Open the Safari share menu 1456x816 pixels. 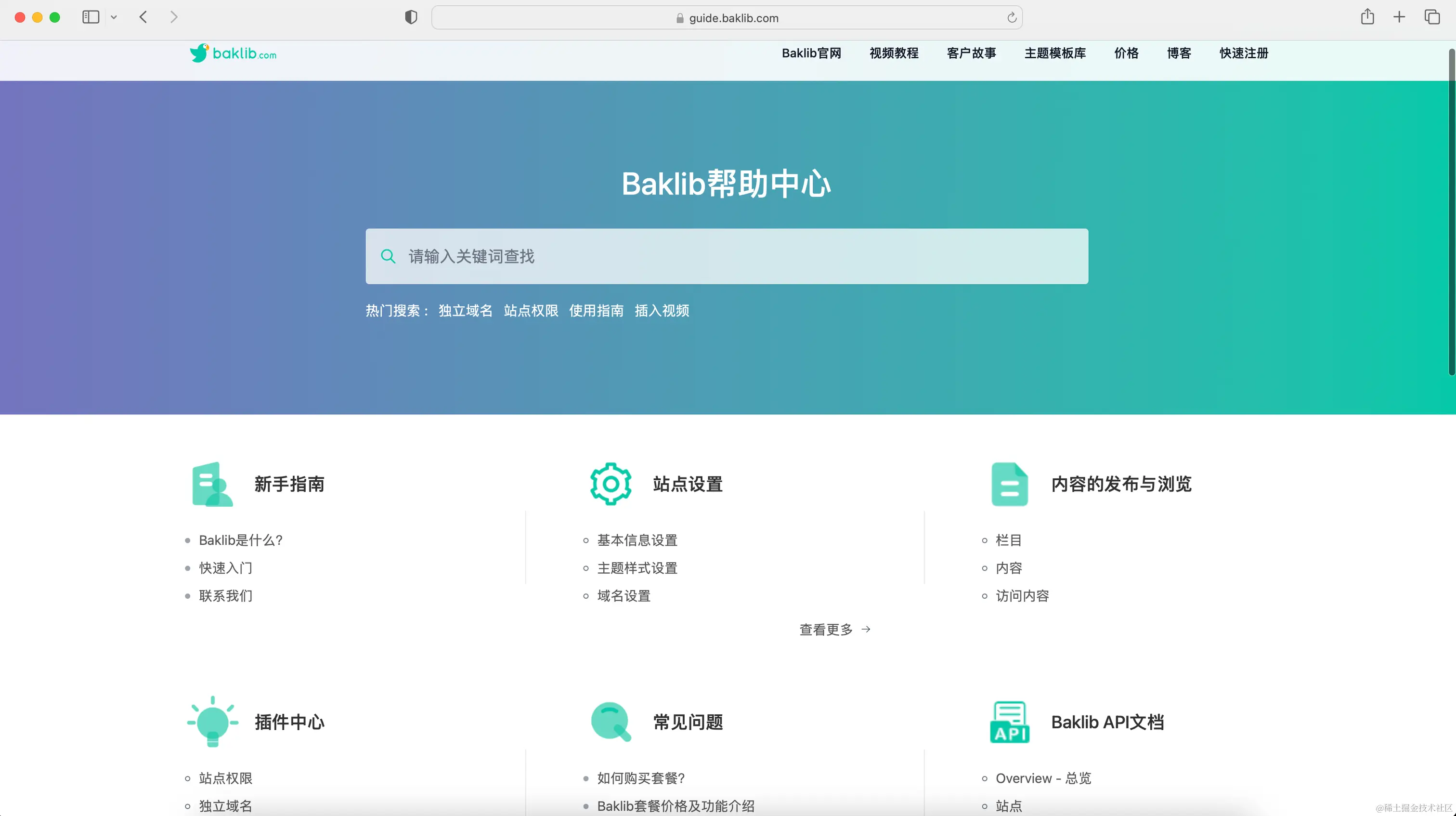pyautogui.click(x=1367, y=17)
